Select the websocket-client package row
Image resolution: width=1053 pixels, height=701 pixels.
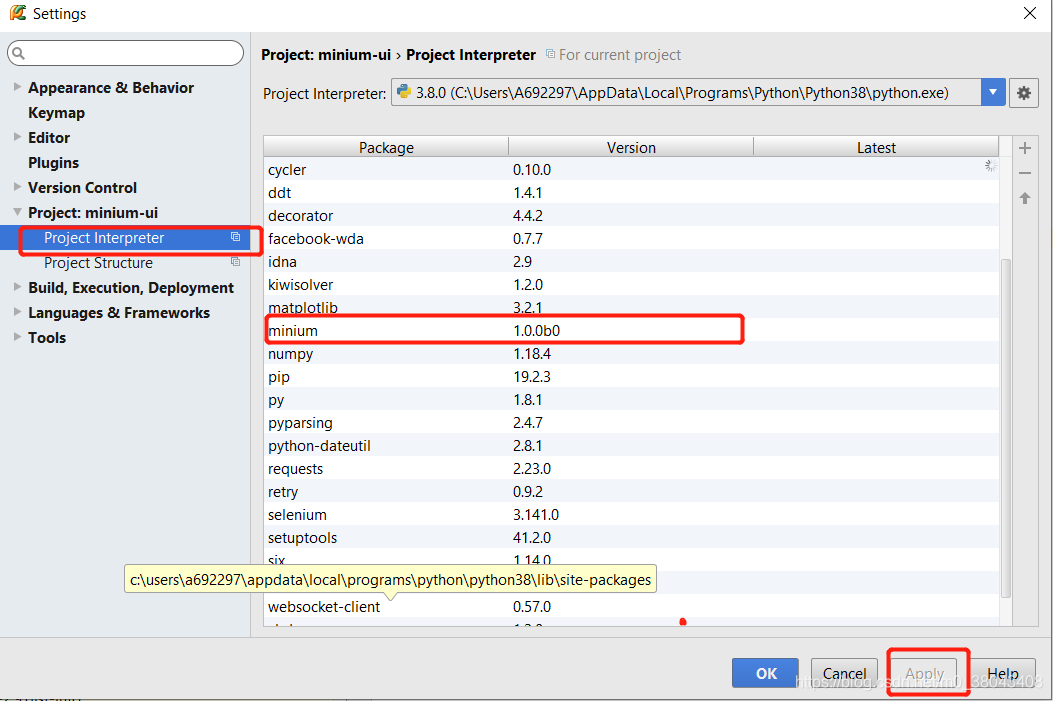point(631,606)
